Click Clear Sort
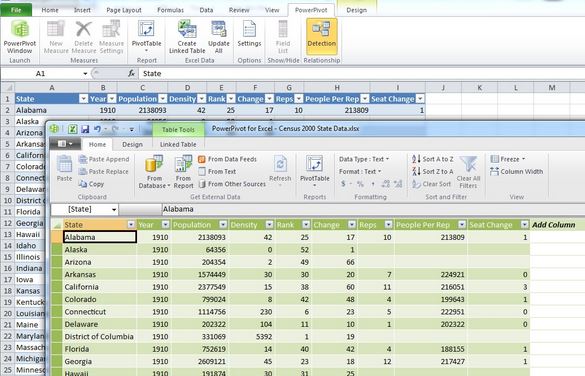This screenshot has height=376, width=585. tap(431, 184)
